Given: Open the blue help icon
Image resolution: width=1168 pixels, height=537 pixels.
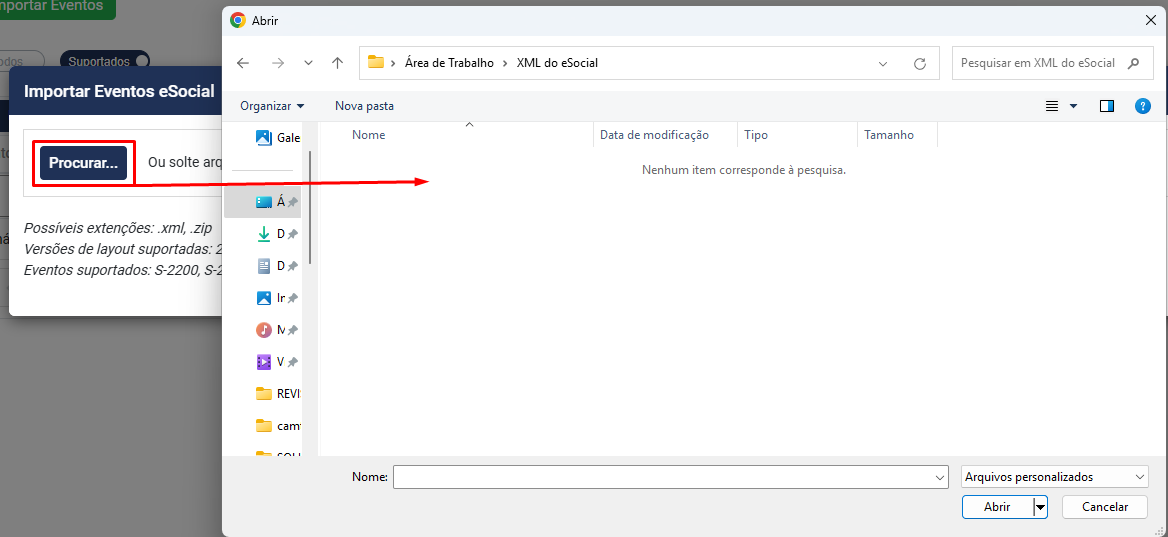Looking at the screenshot, I should (x=1143, y=106).
